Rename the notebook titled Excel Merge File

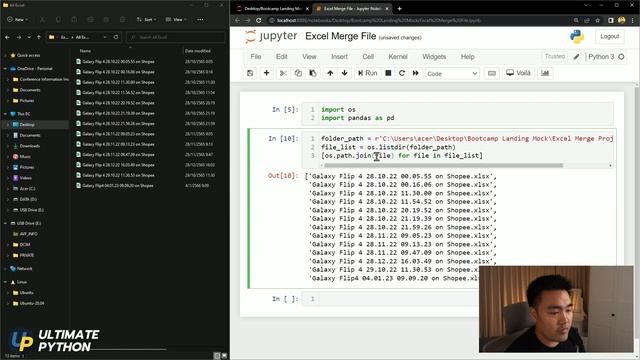(340, 36)
